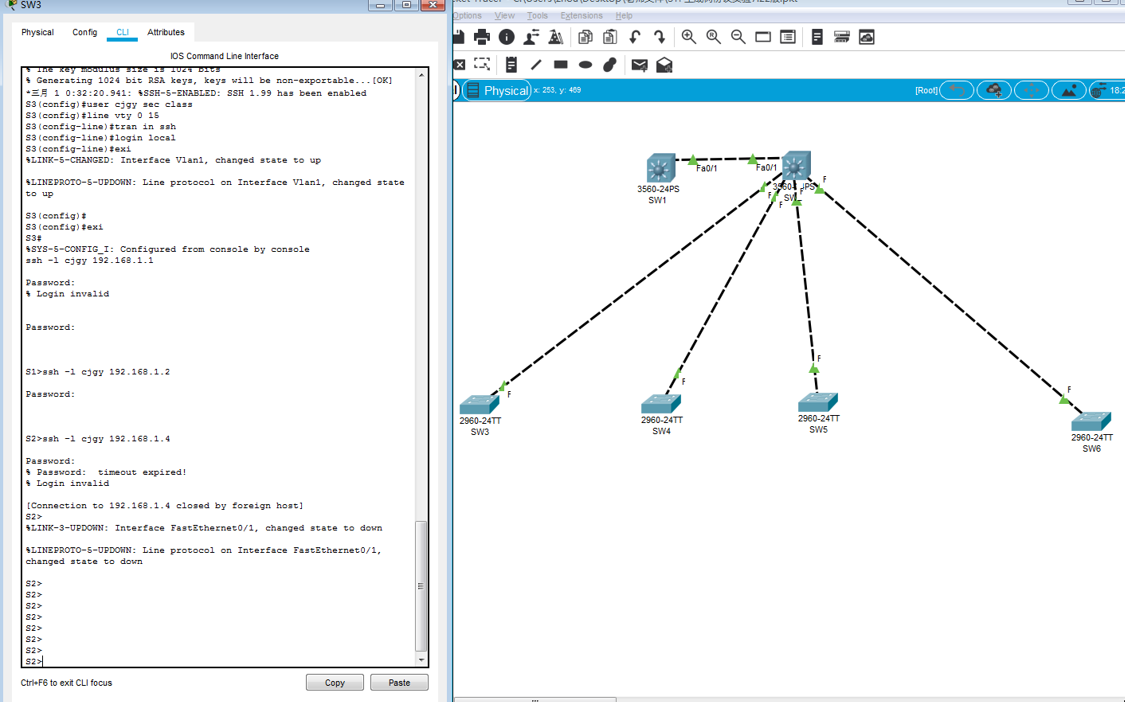
Task: Click the Undo arrow icon
Action: pyautogui.click(x=635, y=37)
